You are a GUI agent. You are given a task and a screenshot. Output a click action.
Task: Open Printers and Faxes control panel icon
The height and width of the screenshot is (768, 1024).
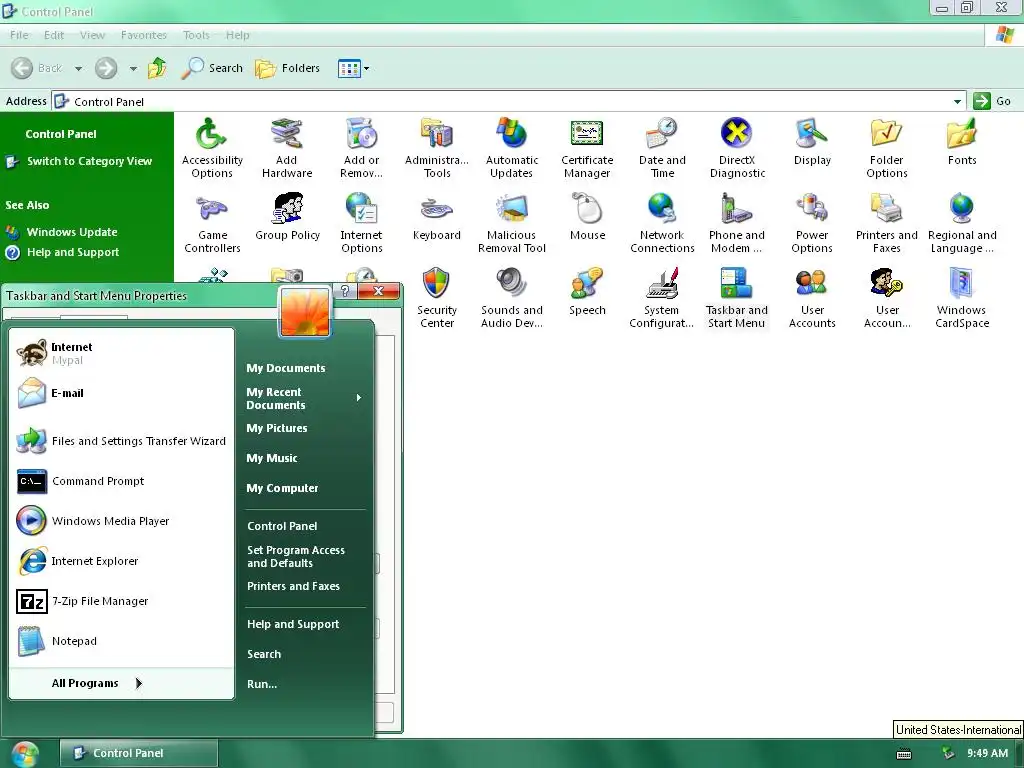(887, 223)
